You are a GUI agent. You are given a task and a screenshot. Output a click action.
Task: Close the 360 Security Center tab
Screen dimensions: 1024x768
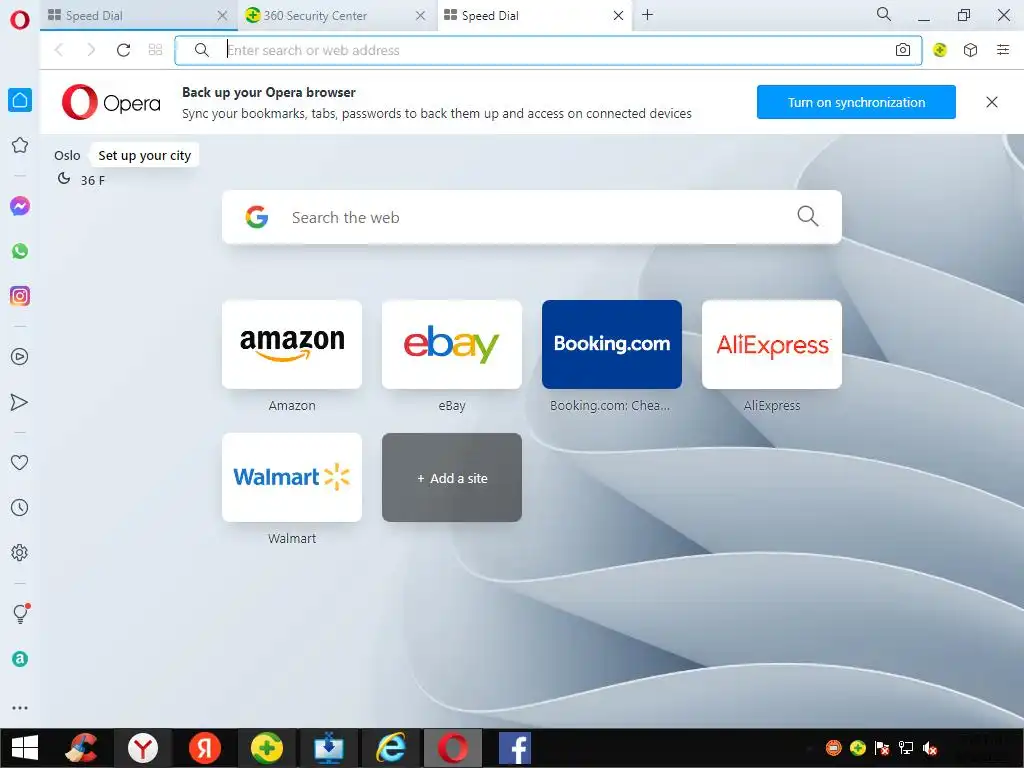pyautogui.click(x=421, y=16)
